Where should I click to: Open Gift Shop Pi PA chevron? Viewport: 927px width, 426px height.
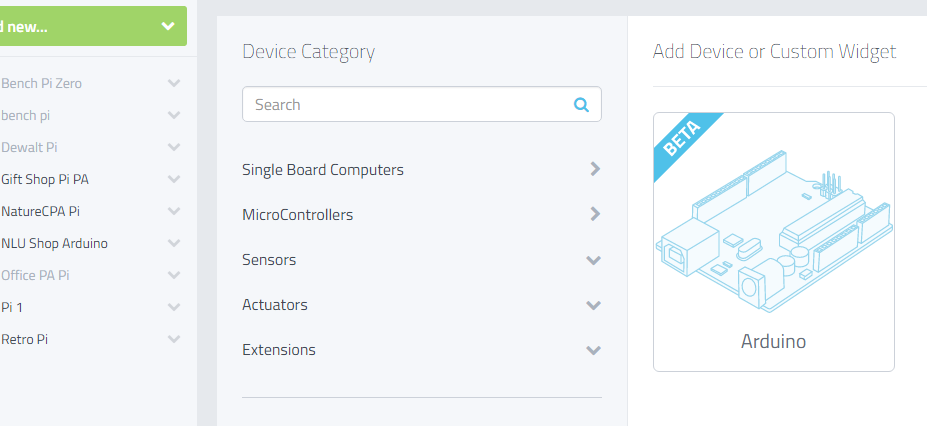[x=174, y=179]
